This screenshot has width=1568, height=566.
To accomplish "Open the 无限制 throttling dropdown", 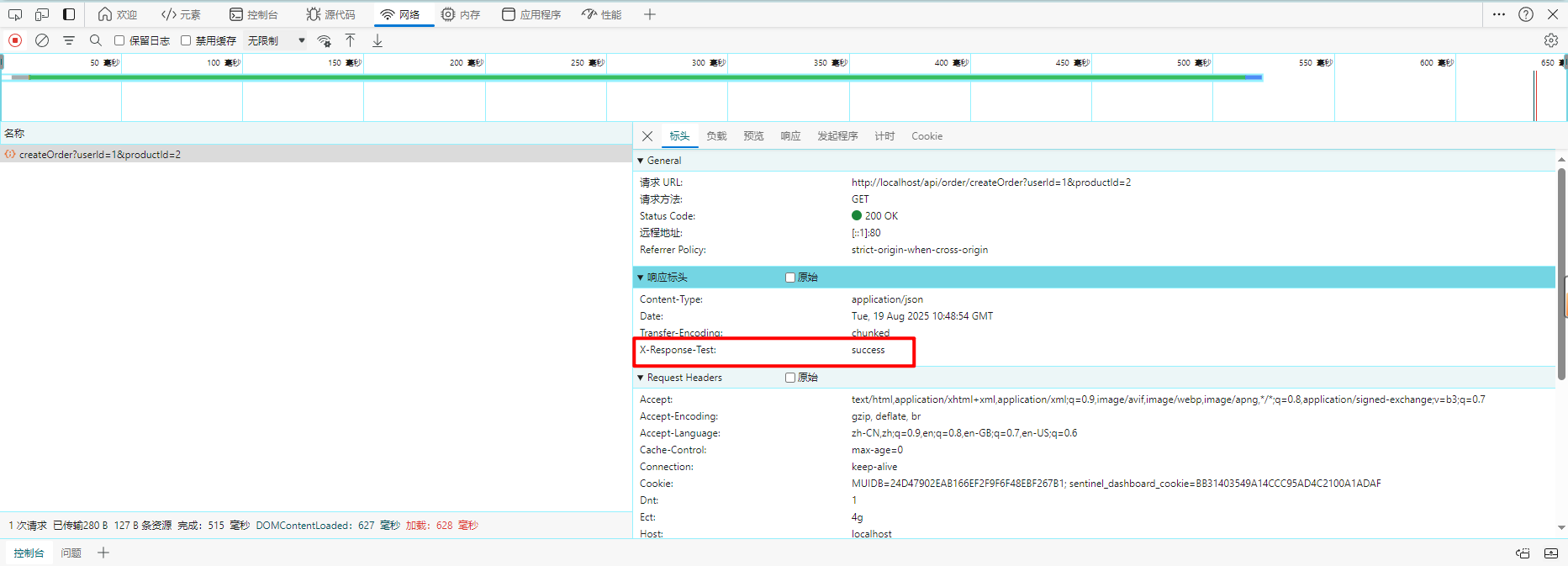I will (x=276, y=40).
